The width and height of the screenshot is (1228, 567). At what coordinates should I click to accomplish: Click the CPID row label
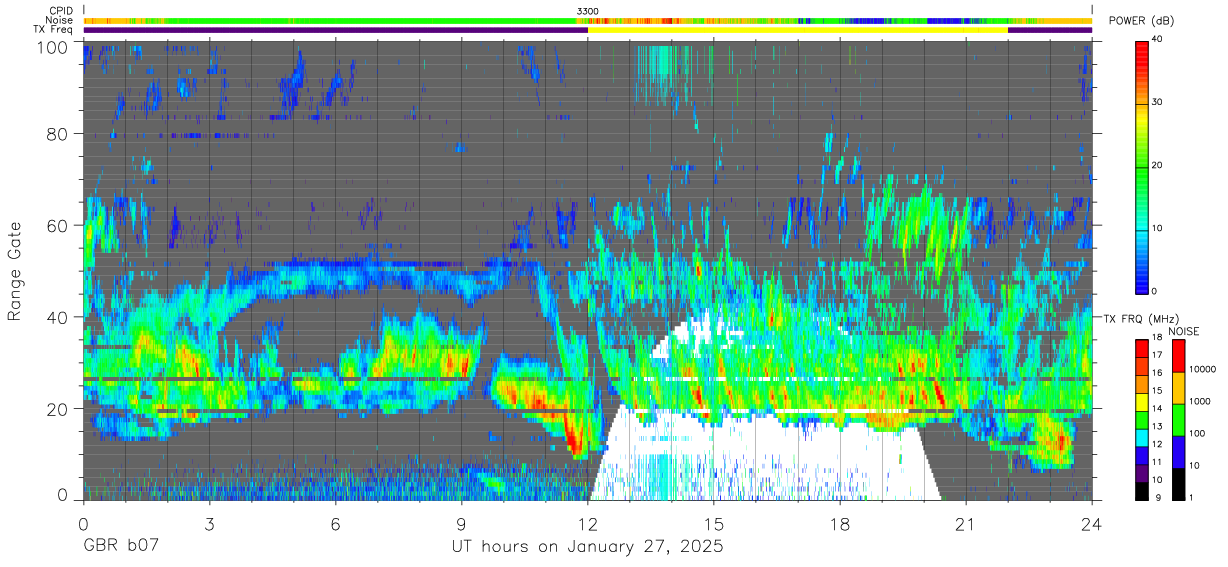[x=61, y=10]
